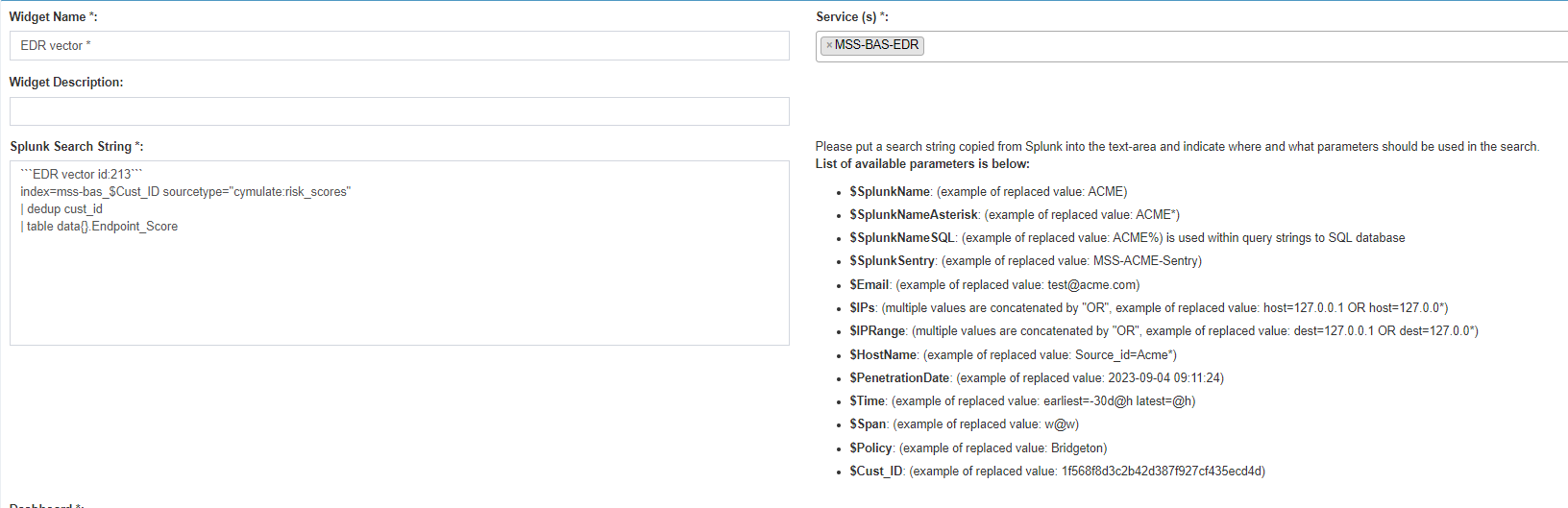This screenshot has height=508, width=1568.
Task: Click the $IPRange parameter entry
Action: 1164,330
